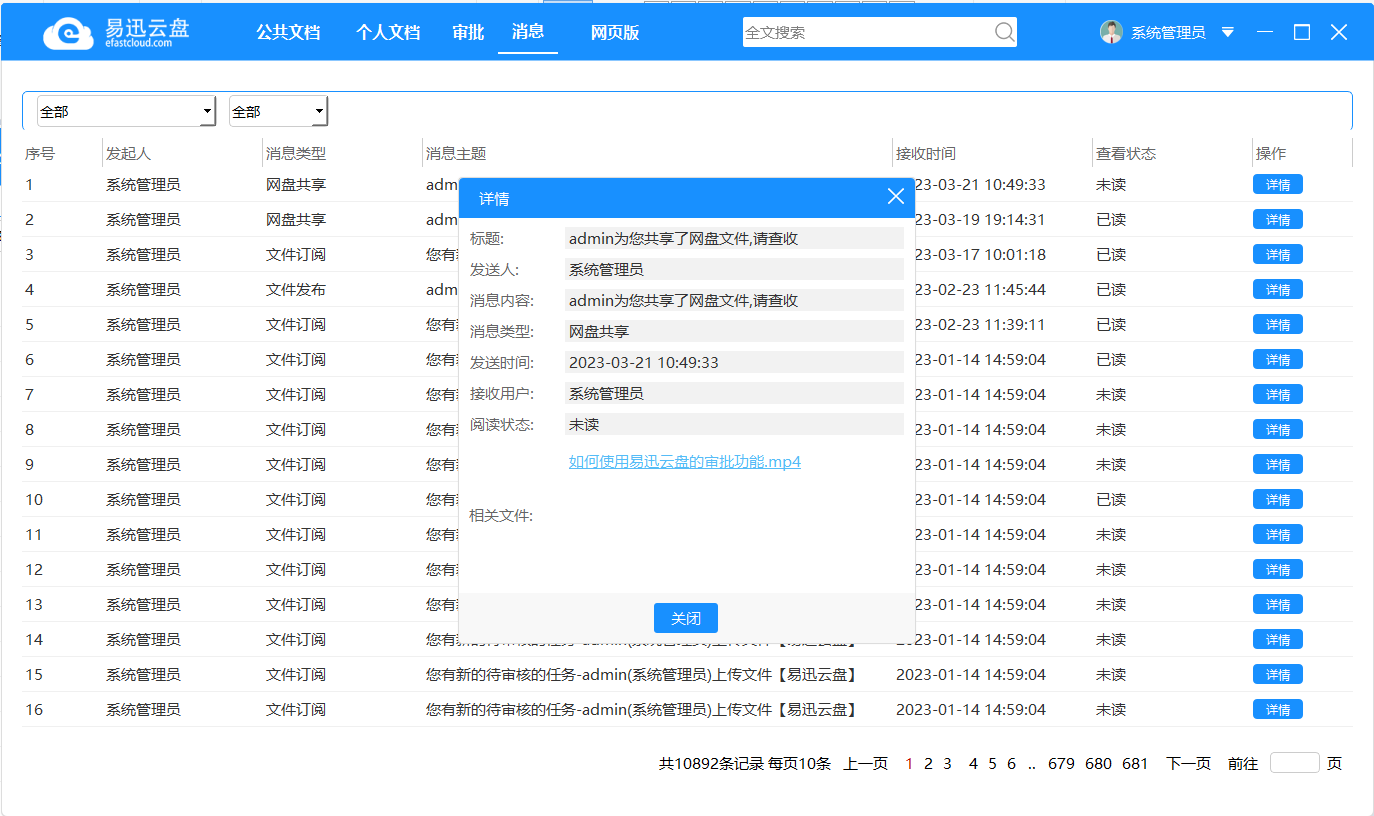The image size is (1374, 816).
Task: Close the 详情 dialog with the X
Action: tap(895, 196)
